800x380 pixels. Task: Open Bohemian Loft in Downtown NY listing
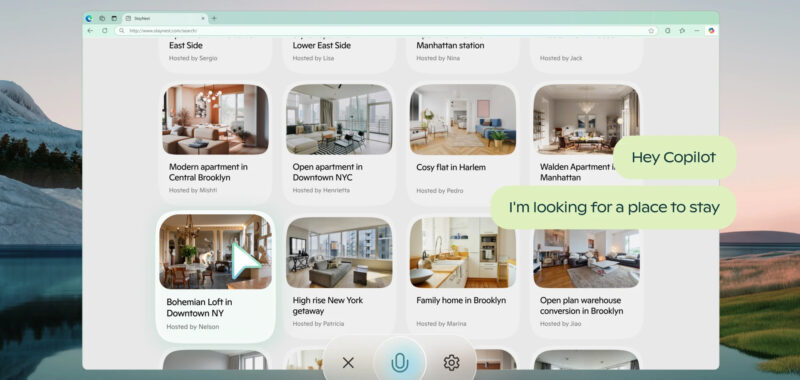[215, 277]
